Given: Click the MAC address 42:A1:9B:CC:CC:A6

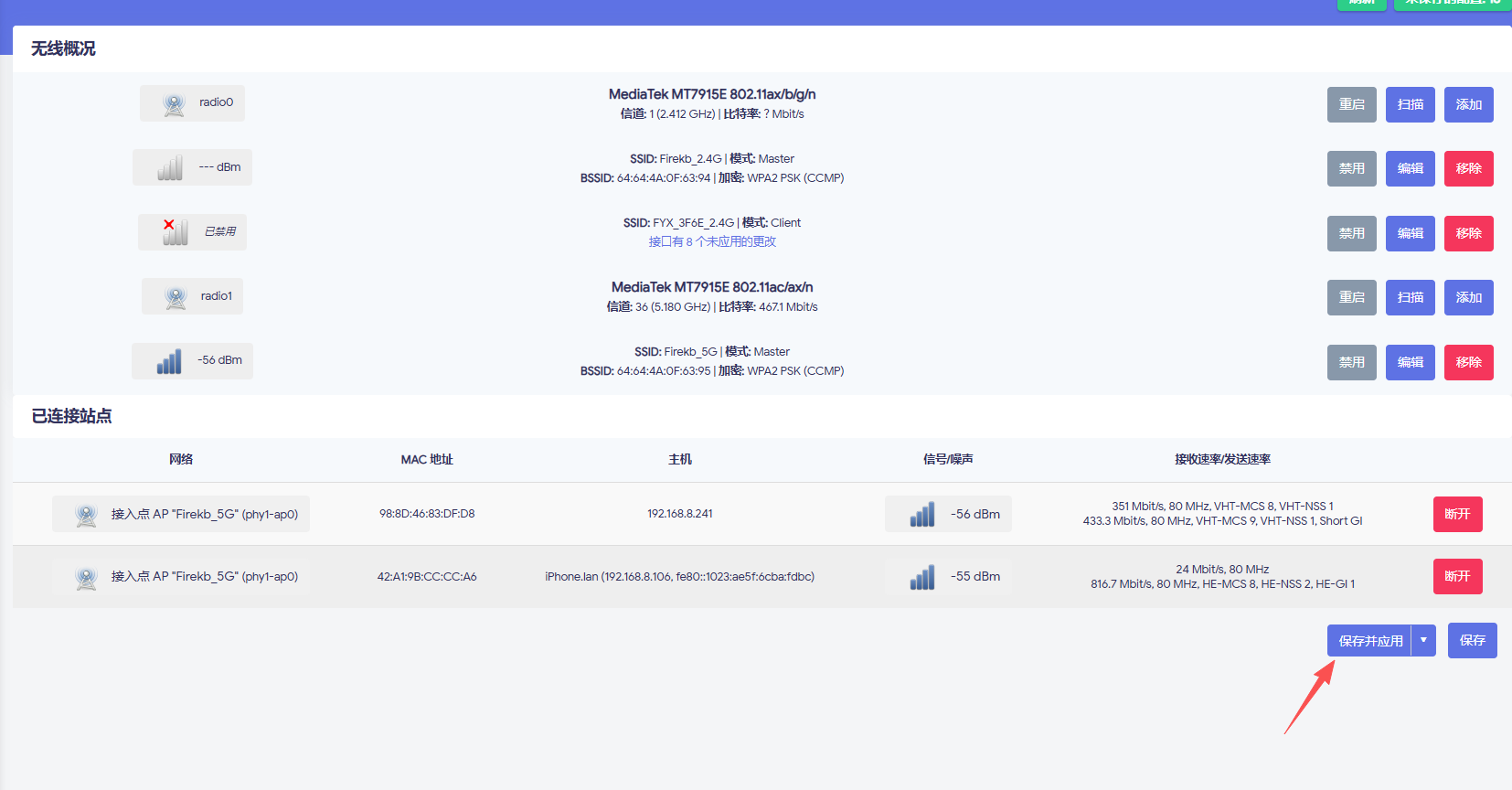Looking at the screenshot, I should point(427,577).
